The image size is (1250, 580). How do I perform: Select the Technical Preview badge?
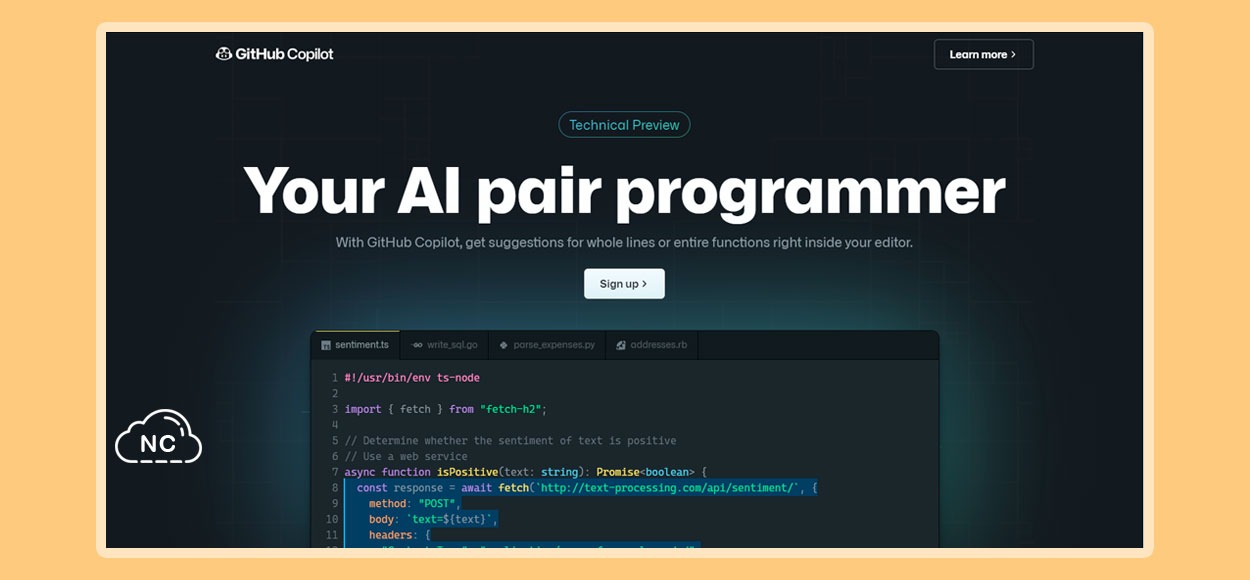[624, 125]
